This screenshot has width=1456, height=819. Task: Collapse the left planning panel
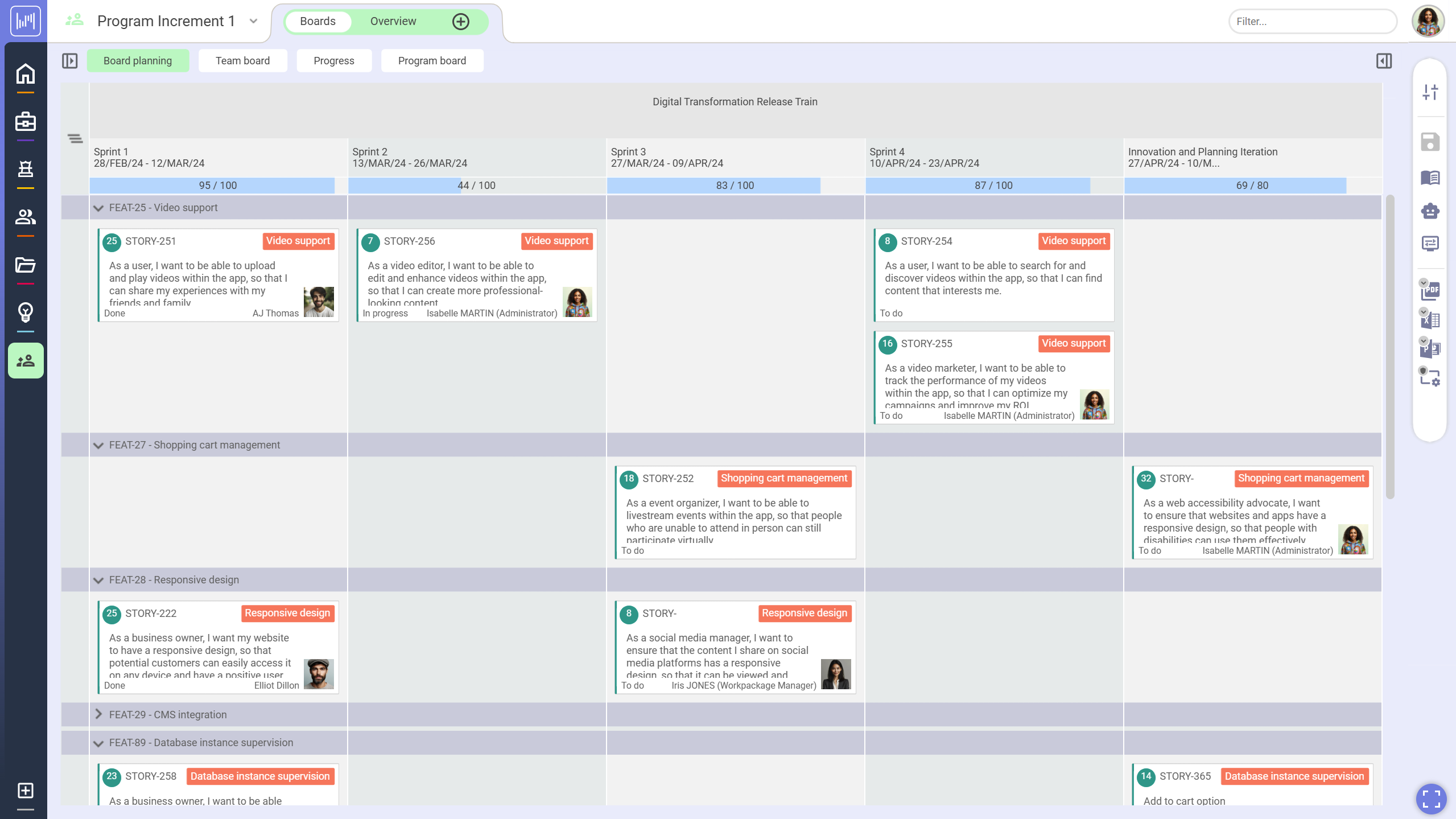(70, 60)
